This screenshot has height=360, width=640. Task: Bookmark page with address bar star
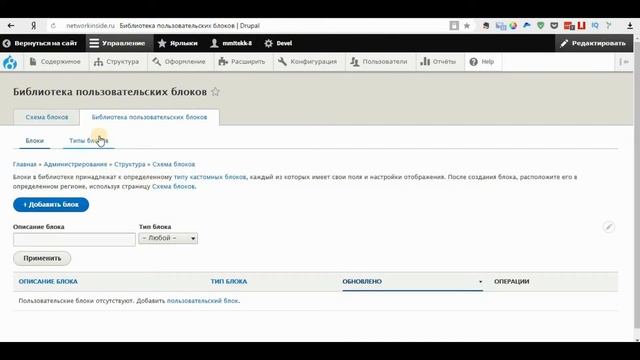point(467,26)
